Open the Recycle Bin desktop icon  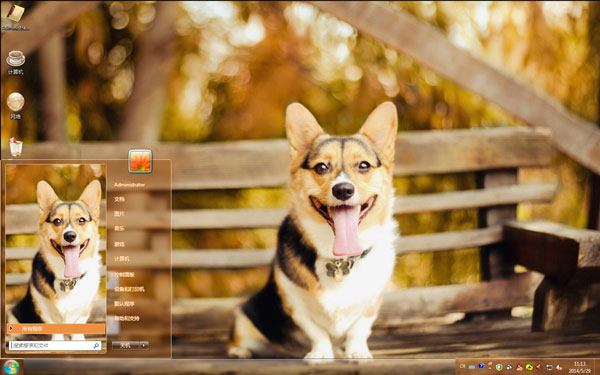16,147
